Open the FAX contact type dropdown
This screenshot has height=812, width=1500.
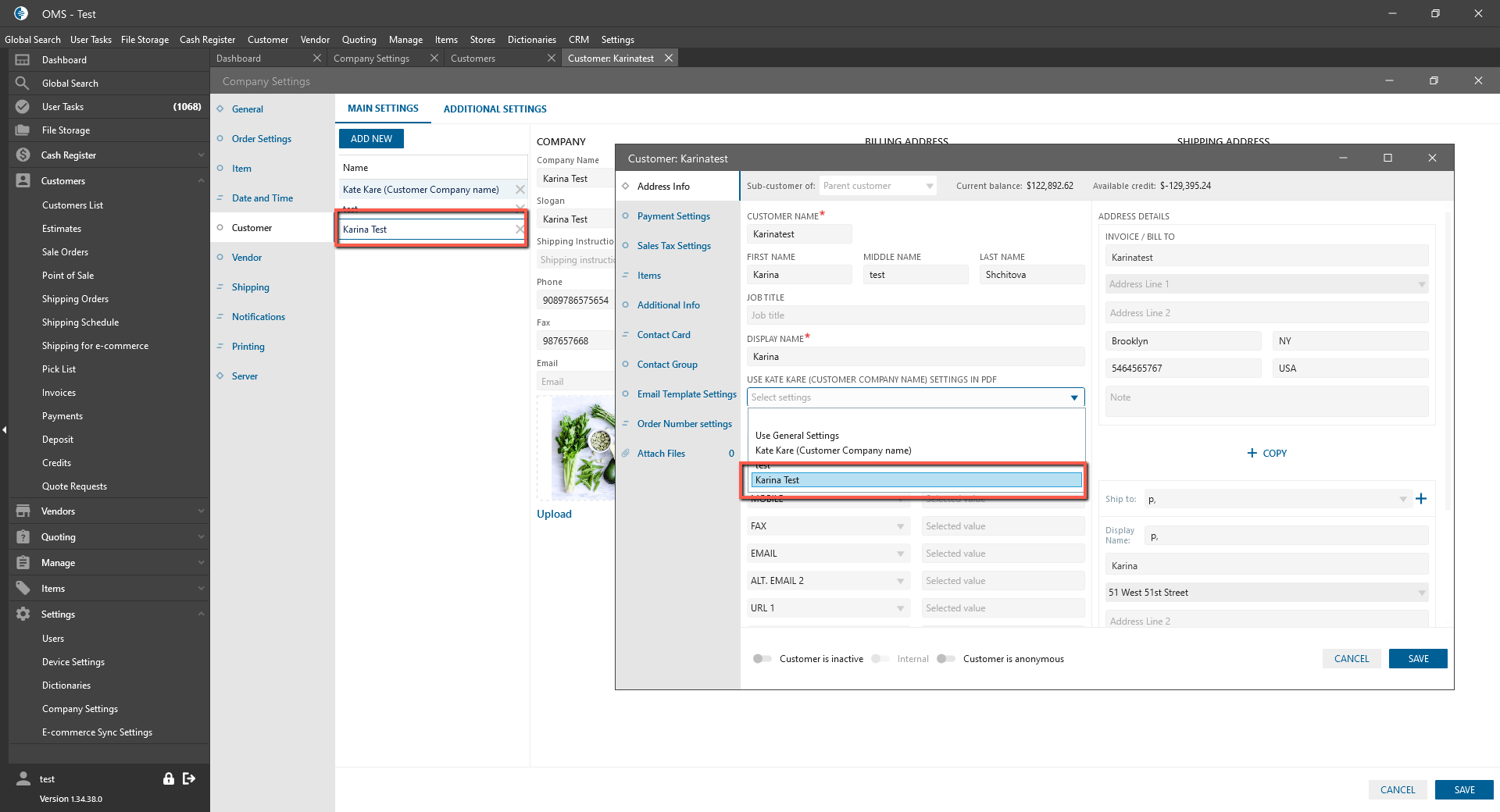[x=828, y=526]
